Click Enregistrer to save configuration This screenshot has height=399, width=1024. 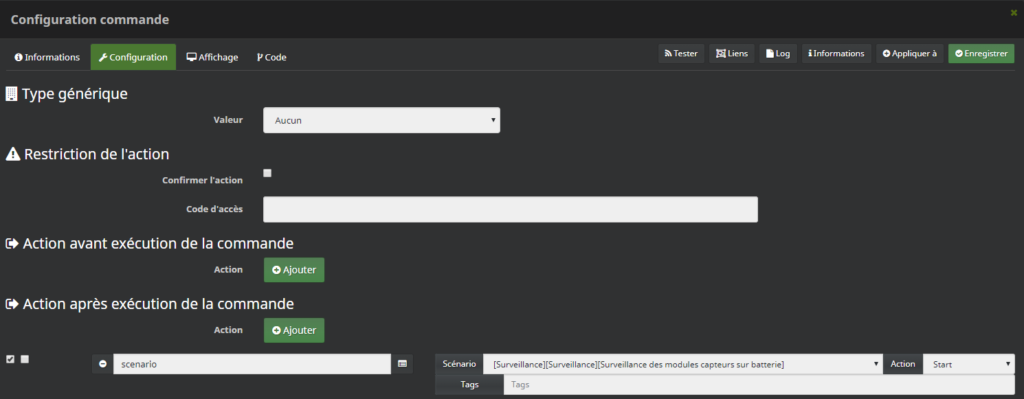981,54
